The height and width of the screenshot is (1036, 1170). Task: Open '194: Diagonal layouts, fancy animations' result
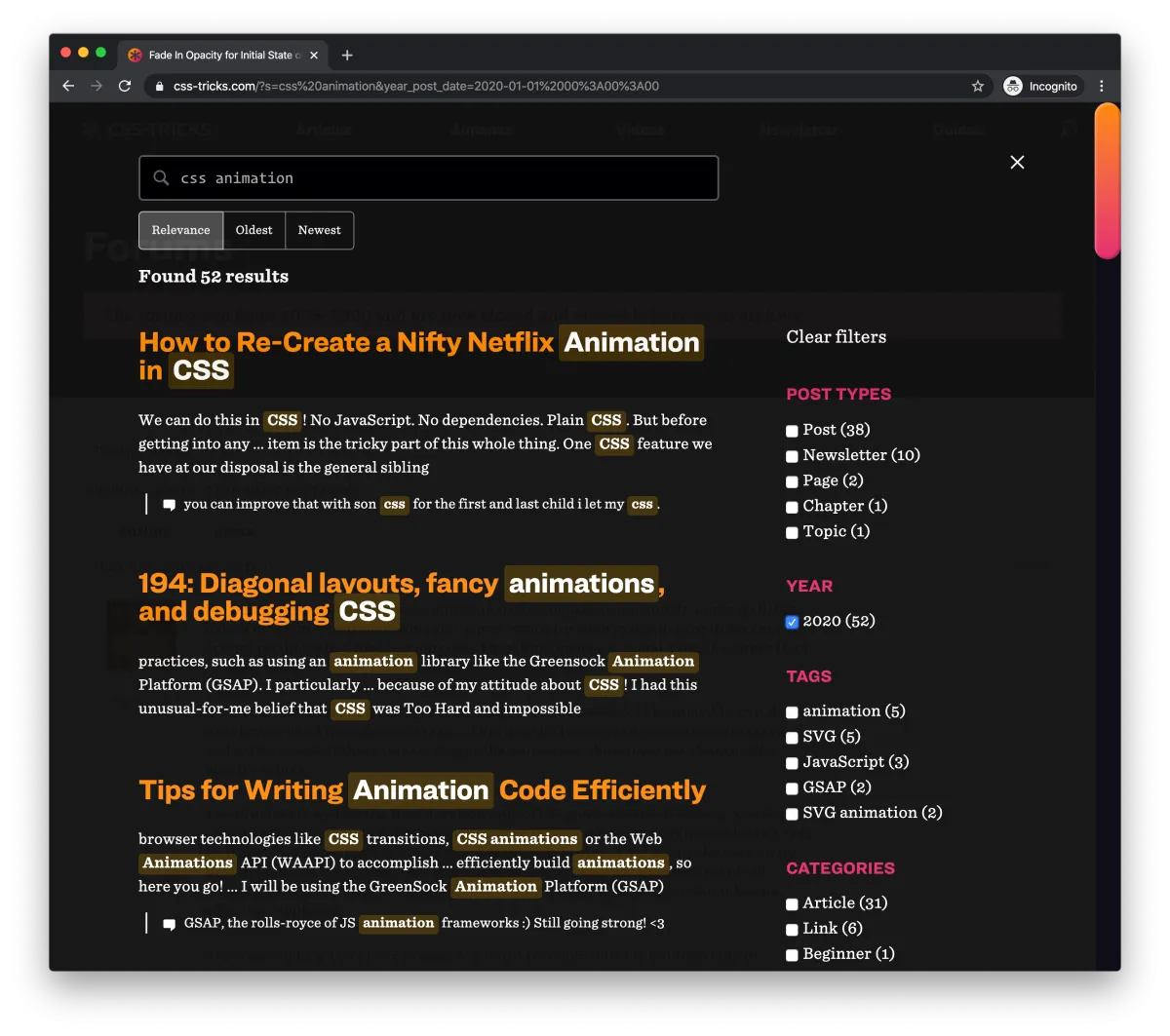402,596
